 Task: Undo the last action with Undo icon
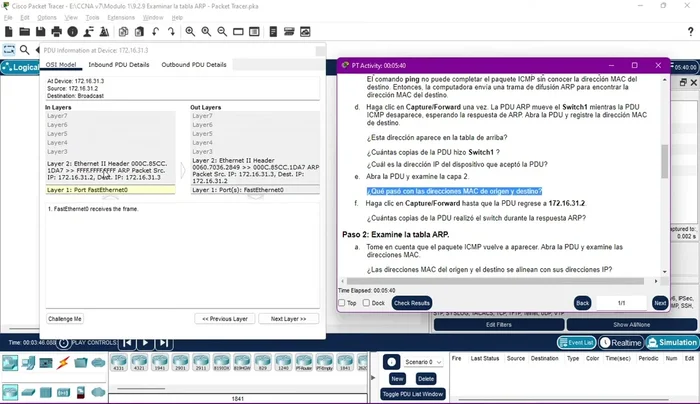[x=155, y=32]
